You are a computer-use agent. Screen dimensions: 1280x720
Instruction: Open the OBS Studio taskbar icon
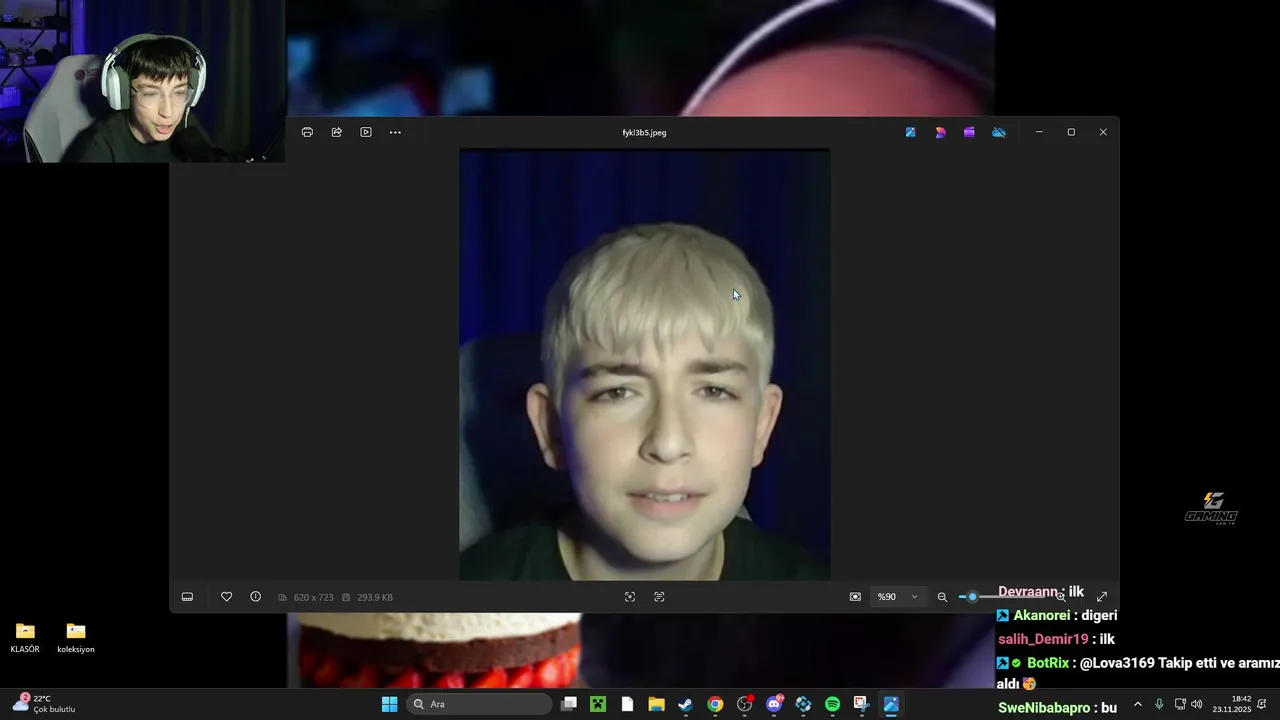point(744,704)
